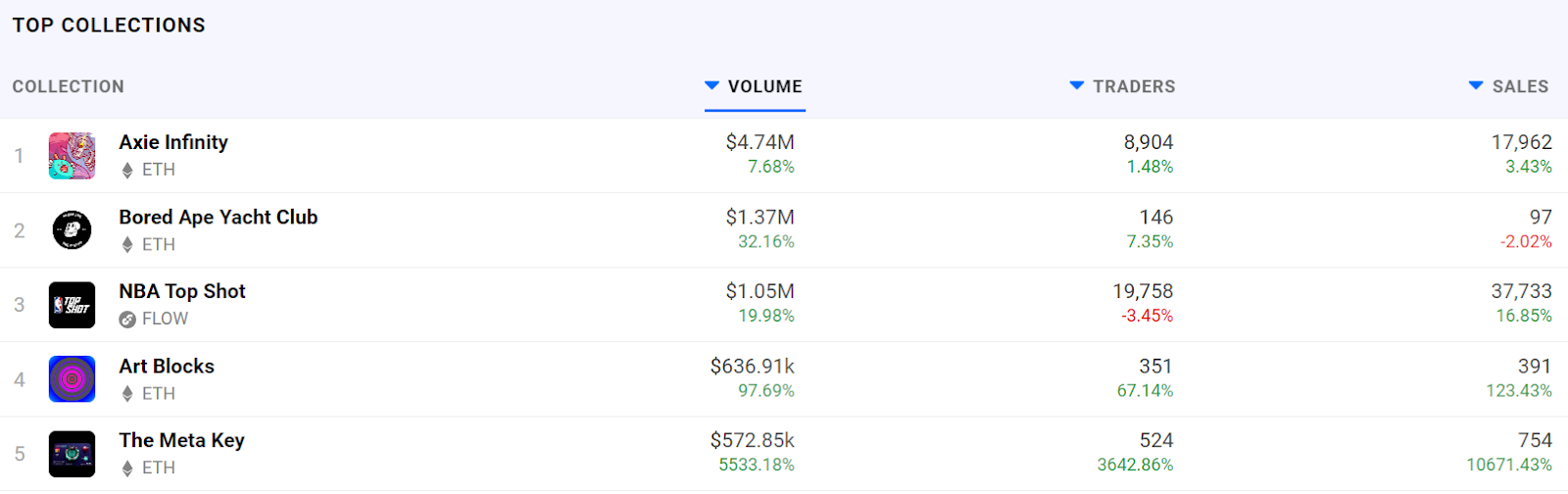Click the Bored Ape Yacht Club logo
Screen dimensions: 1568x494
[73, 230]
